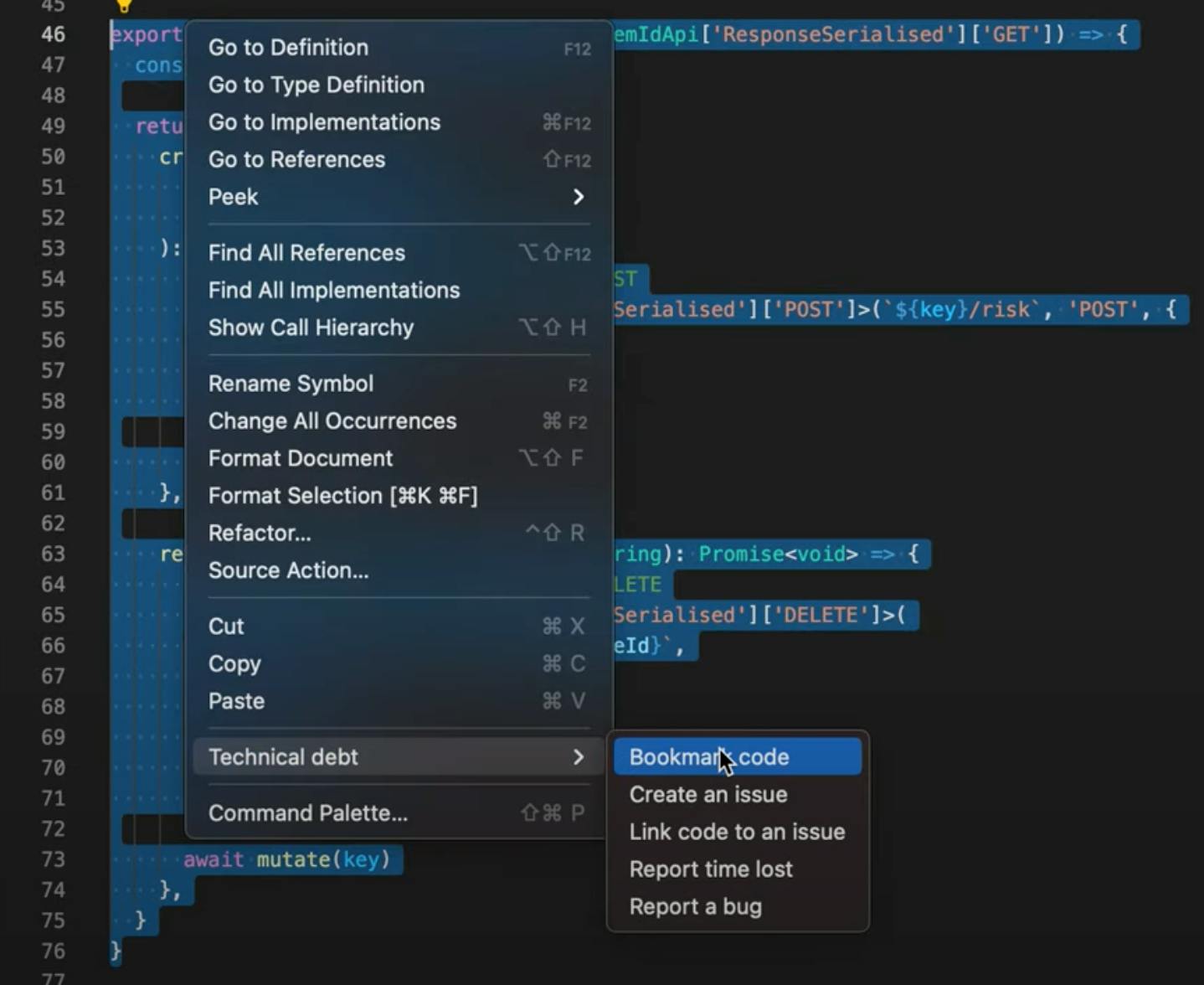Select "Go to References"
The height and width of the screenshot is (985, 1204).
click(x=296, y=159)
